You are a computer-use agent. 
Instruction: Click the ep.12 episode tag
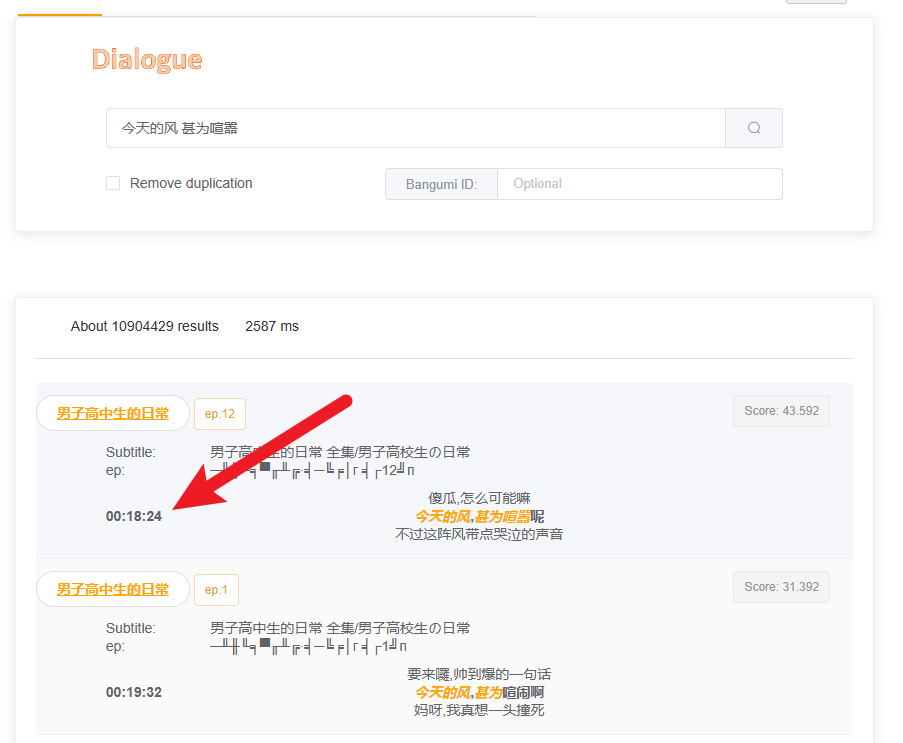(x=220, y=414)
